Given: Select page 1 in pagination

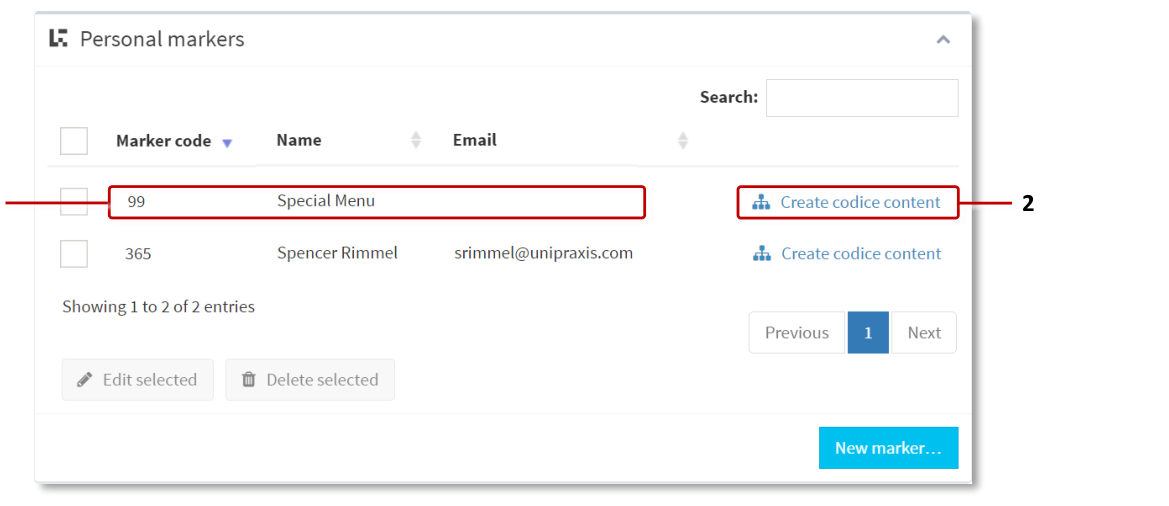Looking at the screenshot, I should pos(868,333).
